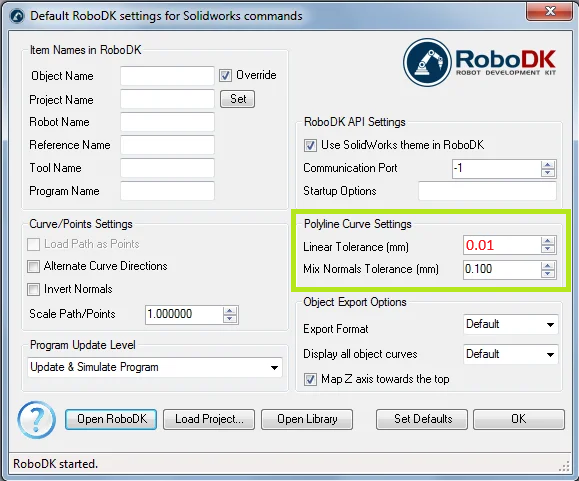This screenshot has height=481, width=579.
Task: Click the RoboDK icon in title bar
Action: coord(17,16)
